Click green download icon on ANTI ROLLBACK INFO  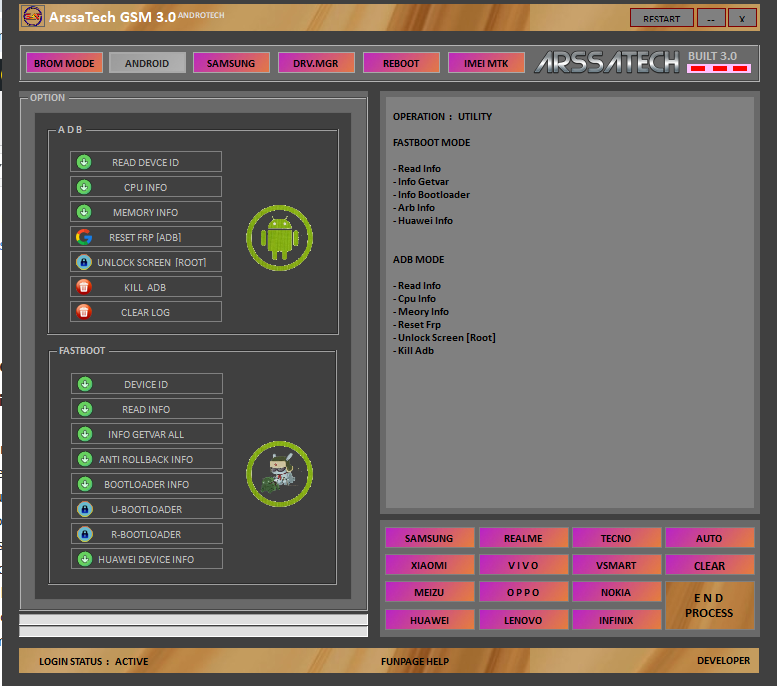pos(85,459)
